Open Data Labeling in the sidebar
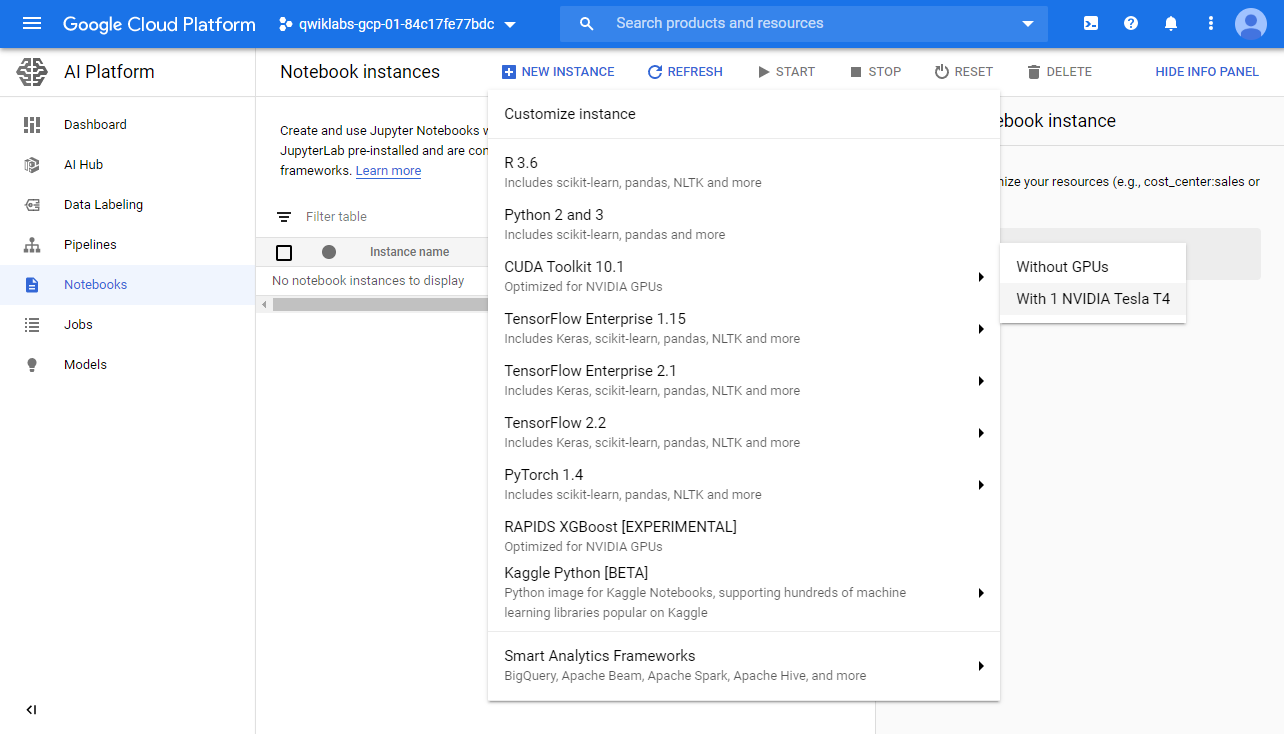 pyautogui.click(x=127, y=205)
